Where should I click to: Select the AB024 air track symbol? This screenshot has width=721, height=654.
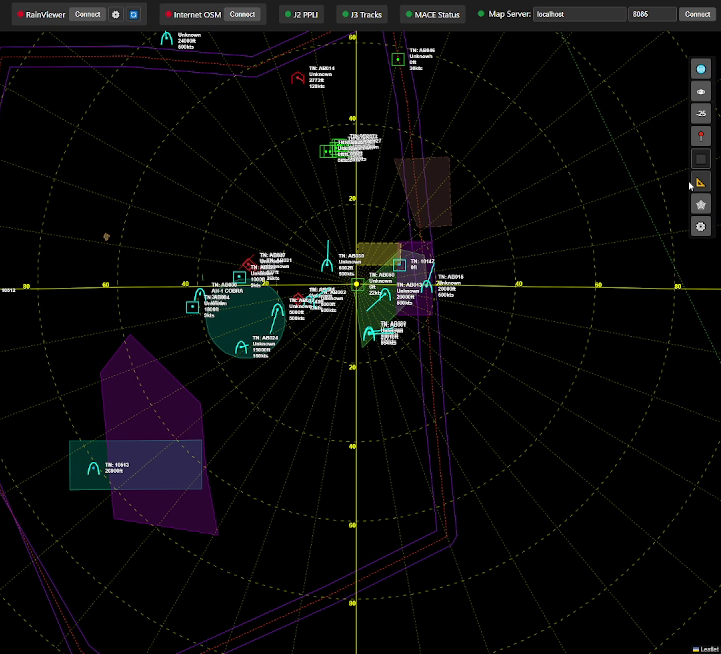(241, 347)
